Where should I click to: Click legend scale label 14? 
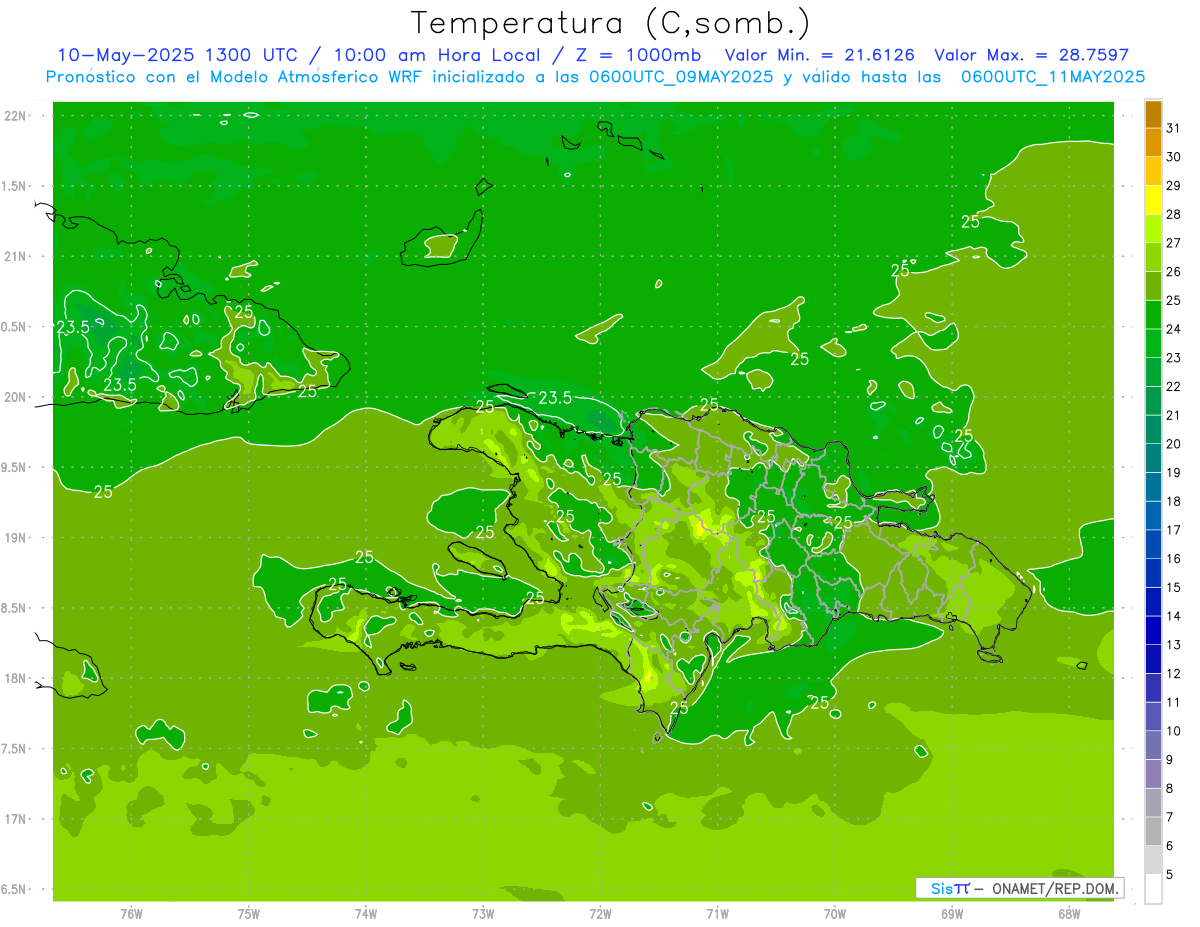click(1173, 616)
